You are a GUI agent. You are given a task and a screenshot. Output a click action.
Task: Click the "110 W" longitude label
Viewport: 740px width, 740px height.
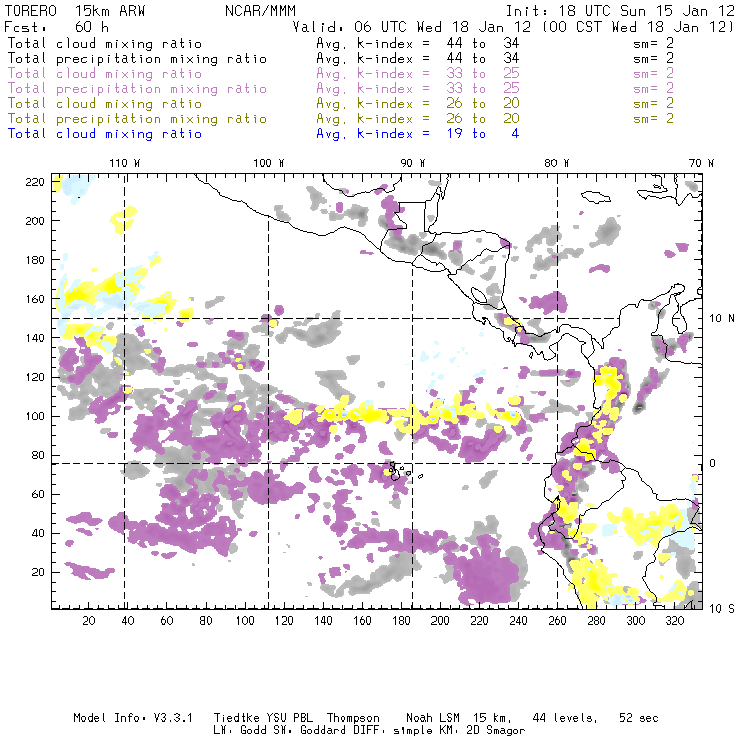pos(125,163)
